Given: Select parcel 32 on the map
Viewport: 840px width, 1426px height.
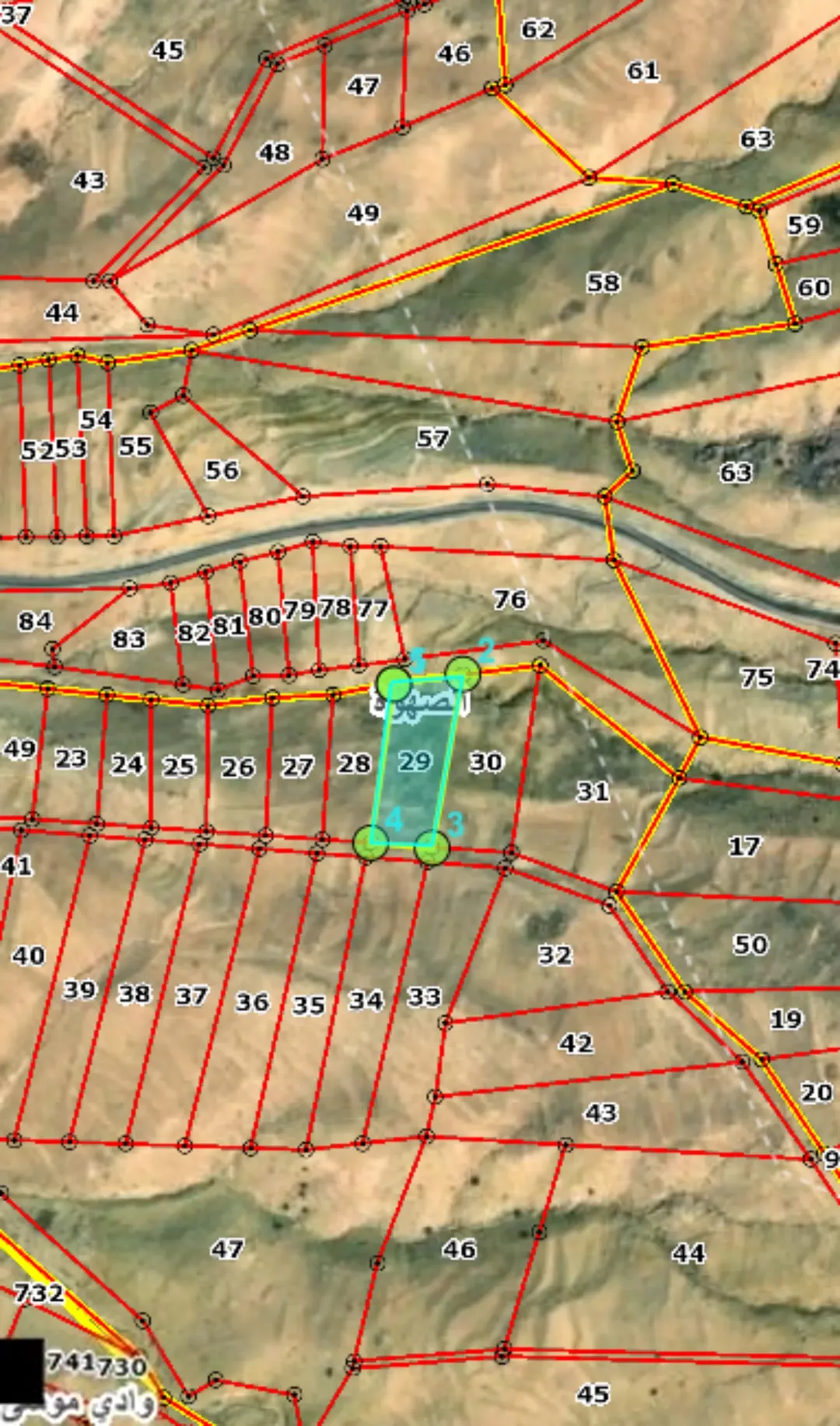Looking at the screenshot, I should 555,955.
